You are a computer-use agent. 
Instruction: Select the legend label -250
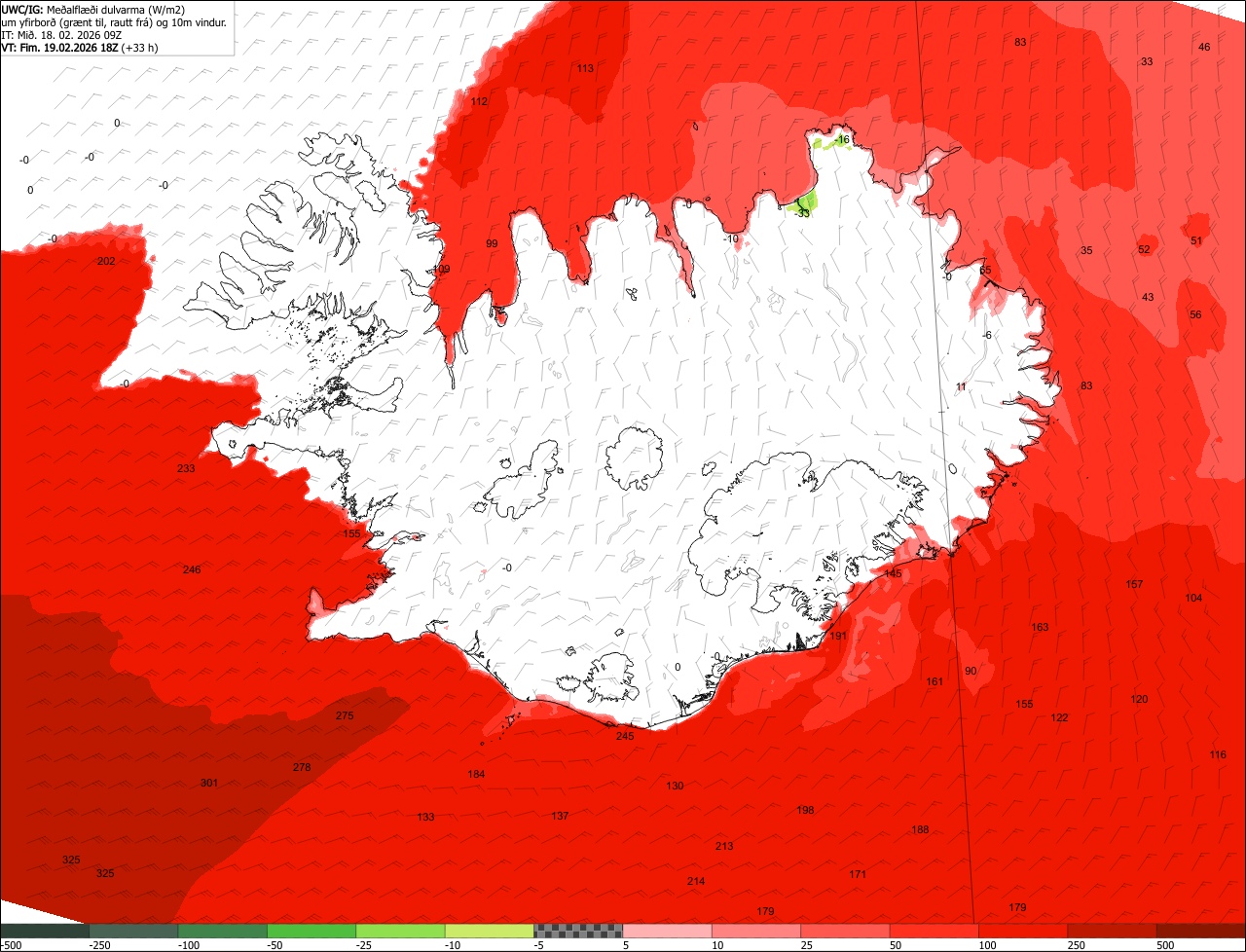click(x=99, y=945)
